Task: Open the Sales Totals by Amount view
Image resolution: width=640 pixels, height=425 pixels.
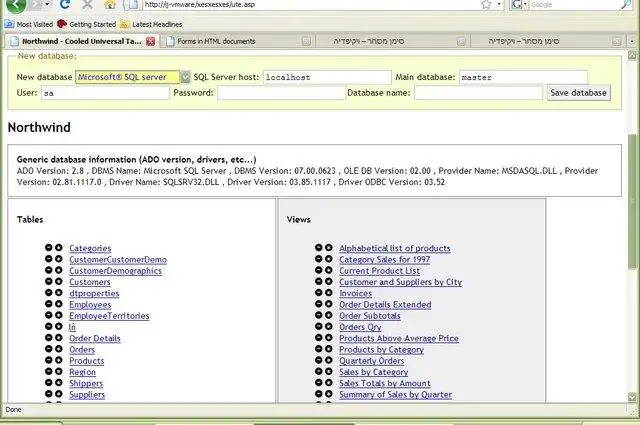Action: [x=384, y=383]
